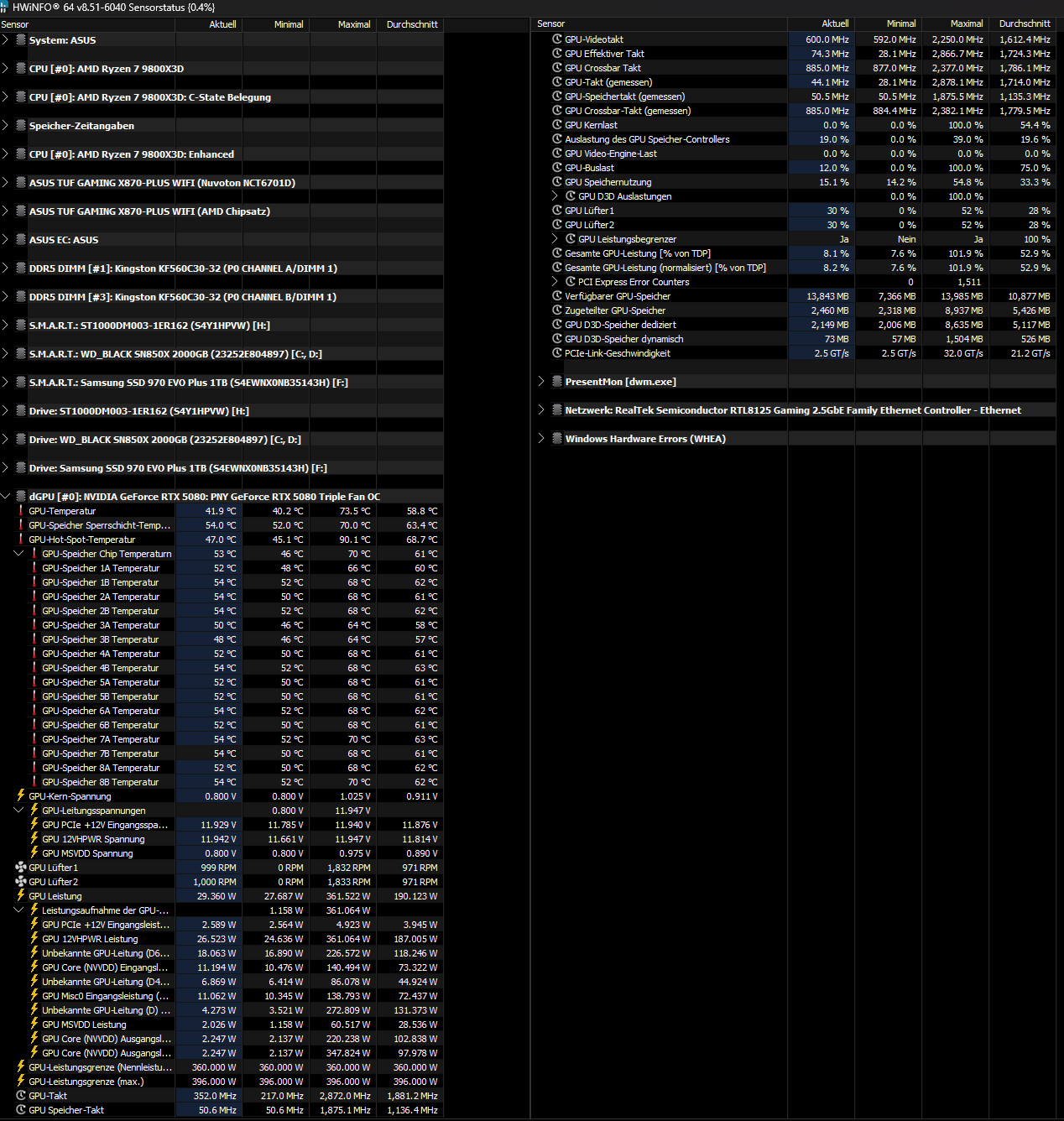Image resolution: width=1064 pixels, height=1121 pixels.
Task: Click the icon beside GPU-Buslast
Action: coord(557,168)
